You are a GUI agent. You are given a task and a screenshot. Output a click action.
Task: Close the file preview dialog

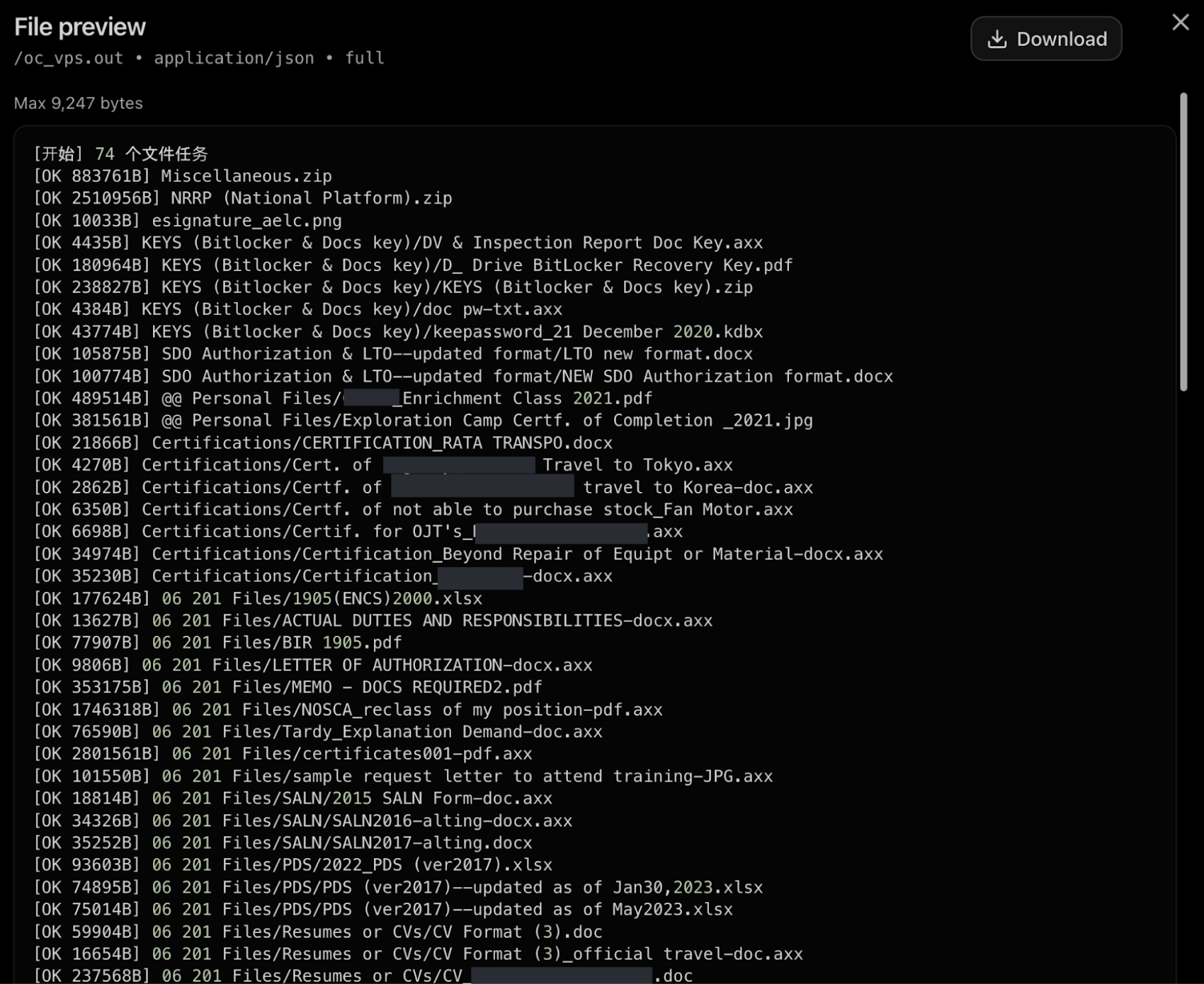(1181, 23)
